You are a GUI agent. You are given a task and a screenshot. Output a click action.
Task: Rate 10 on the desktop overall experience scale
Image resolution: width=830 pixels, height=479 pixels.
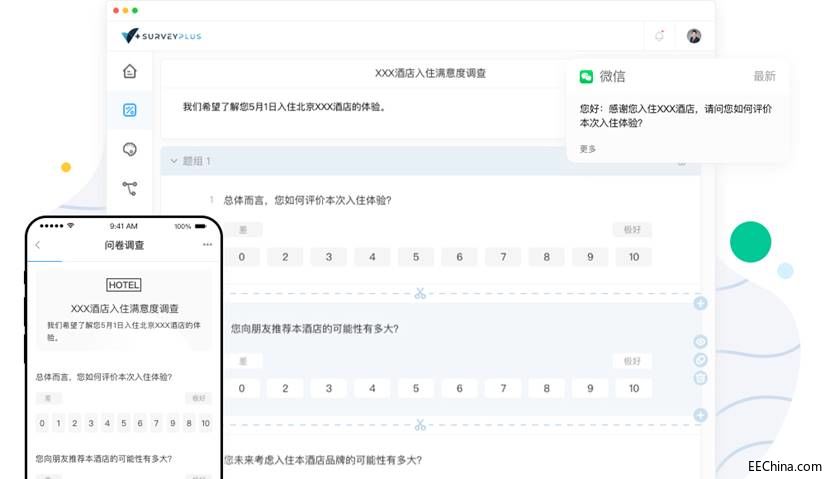pyautogui.click(x=634, y=257)
